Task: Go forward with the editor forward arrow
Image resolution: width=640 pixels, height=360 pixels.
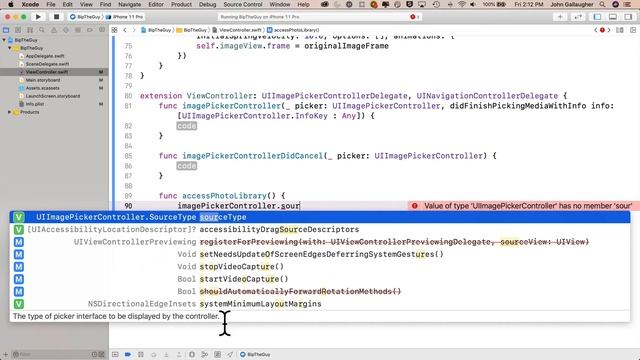Action: pyautogui.click(x=133, y=30)
